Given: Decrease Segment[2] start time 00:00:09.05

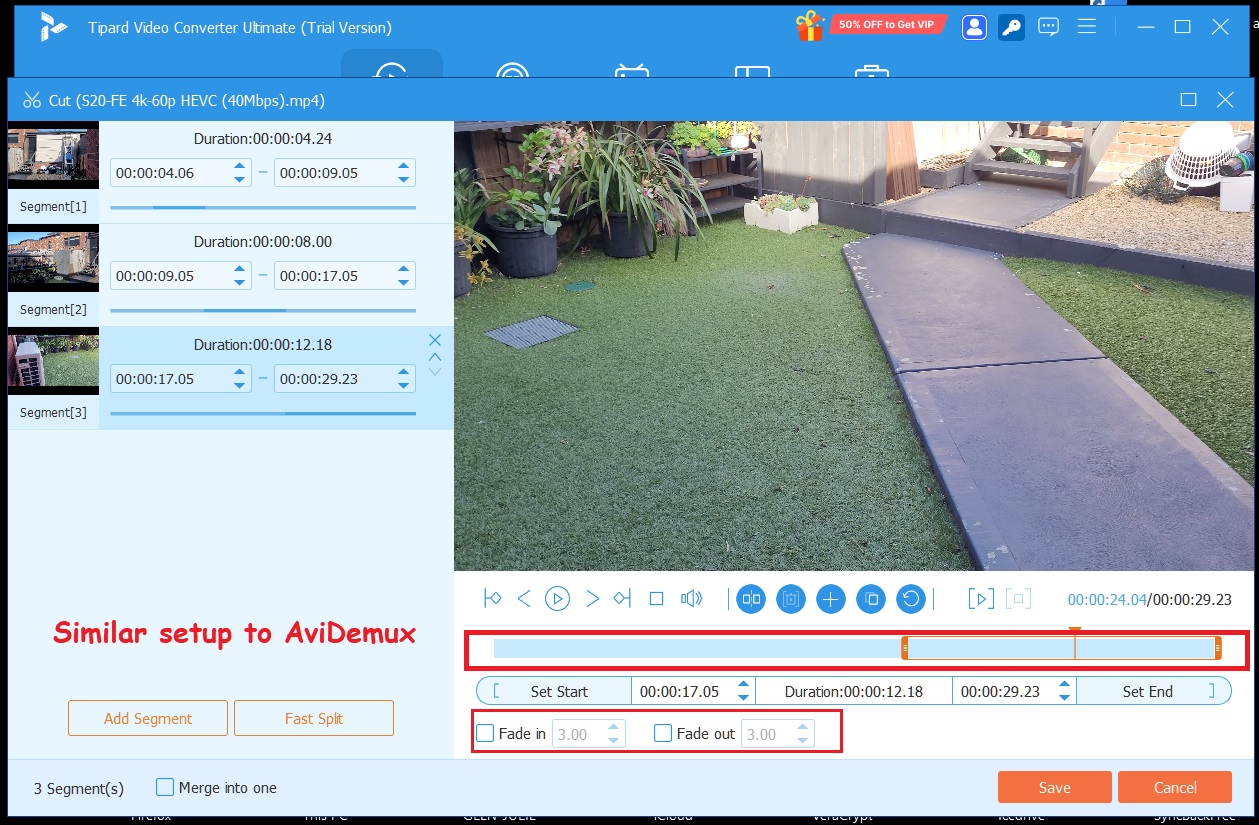Looking at the screenshot, I should pyautogui.click(x=239, y=283).
